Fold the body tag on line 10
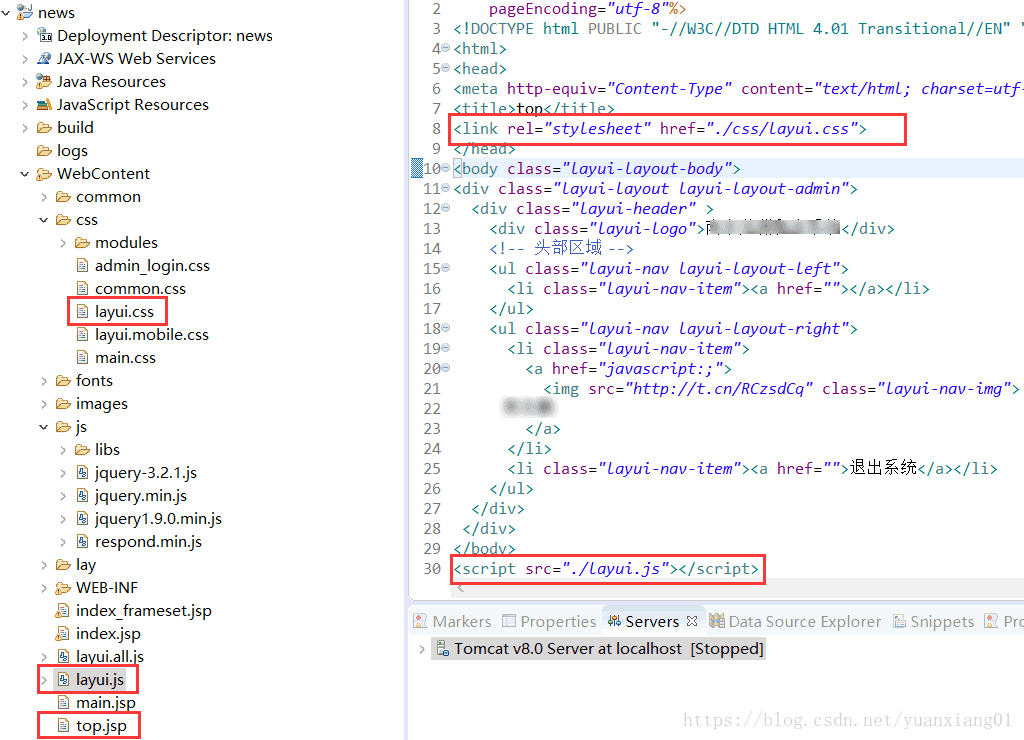 [x=445, y=169]
